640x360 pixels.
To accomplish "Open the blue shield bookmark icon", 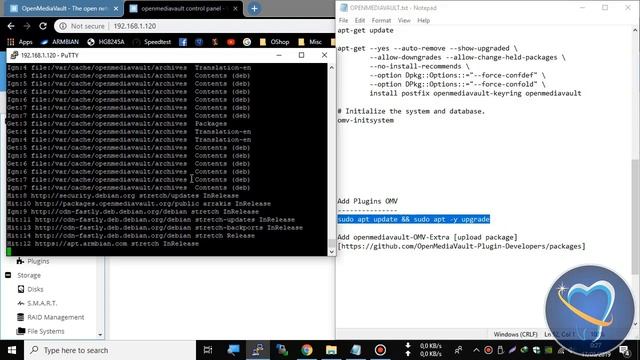I will [199, 42].
